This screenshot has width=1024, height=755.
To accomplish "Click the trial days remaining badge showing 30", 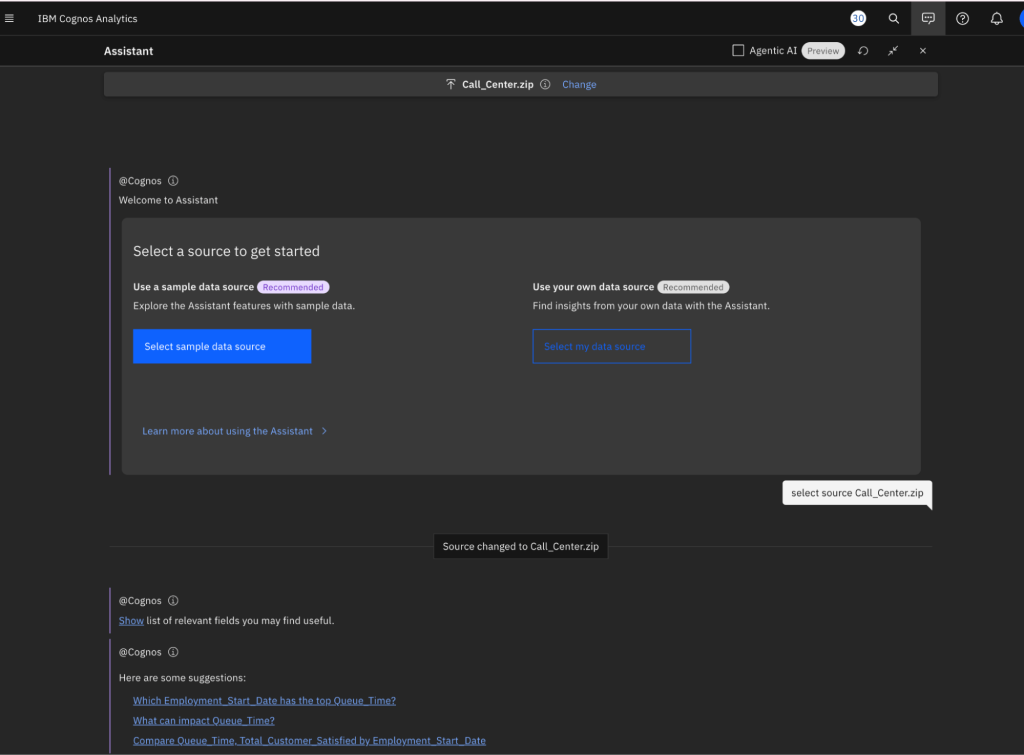I will (x=857, y=18).
